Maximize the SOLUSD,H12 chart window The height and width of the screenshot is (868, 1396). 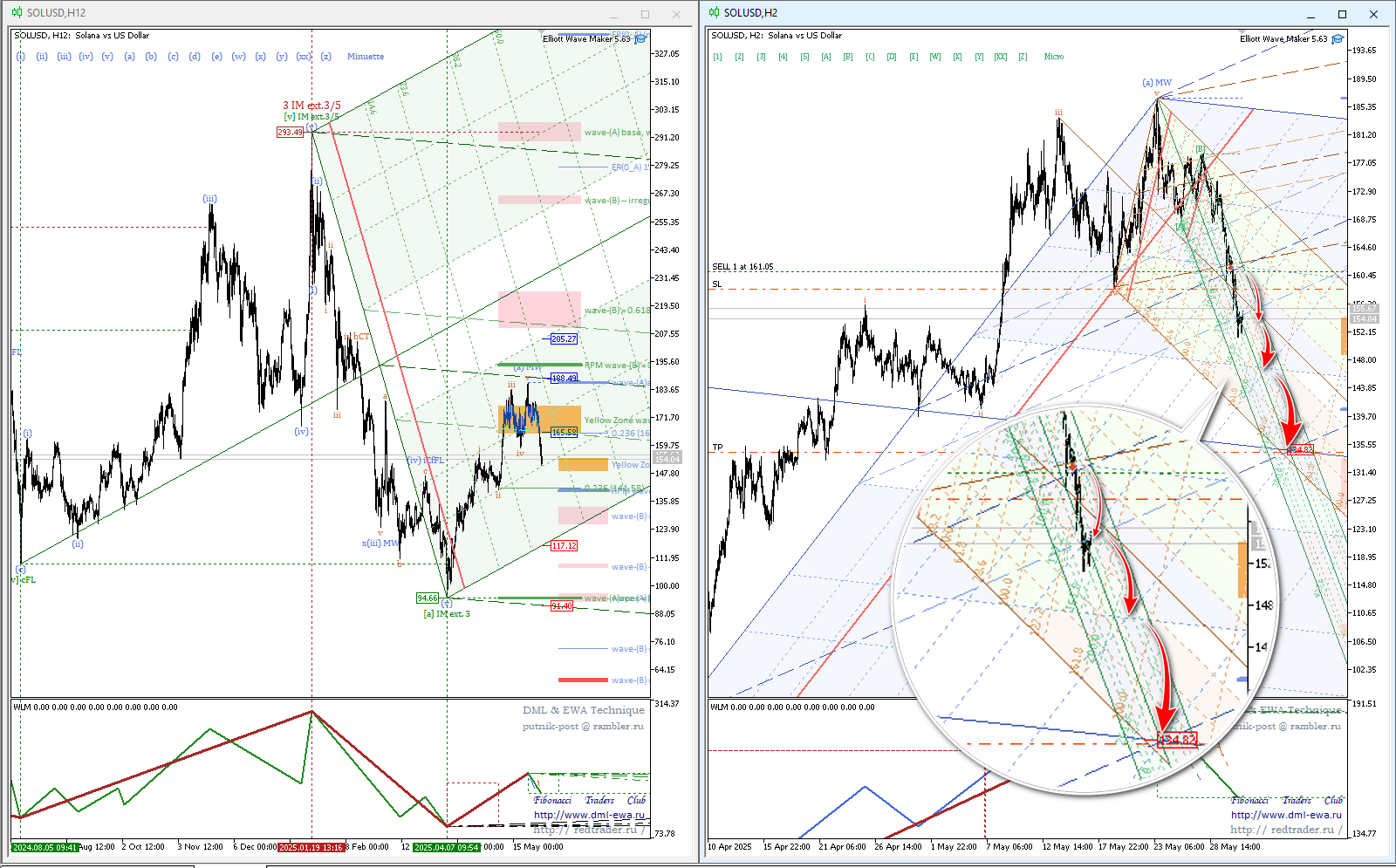coord(645,14)
